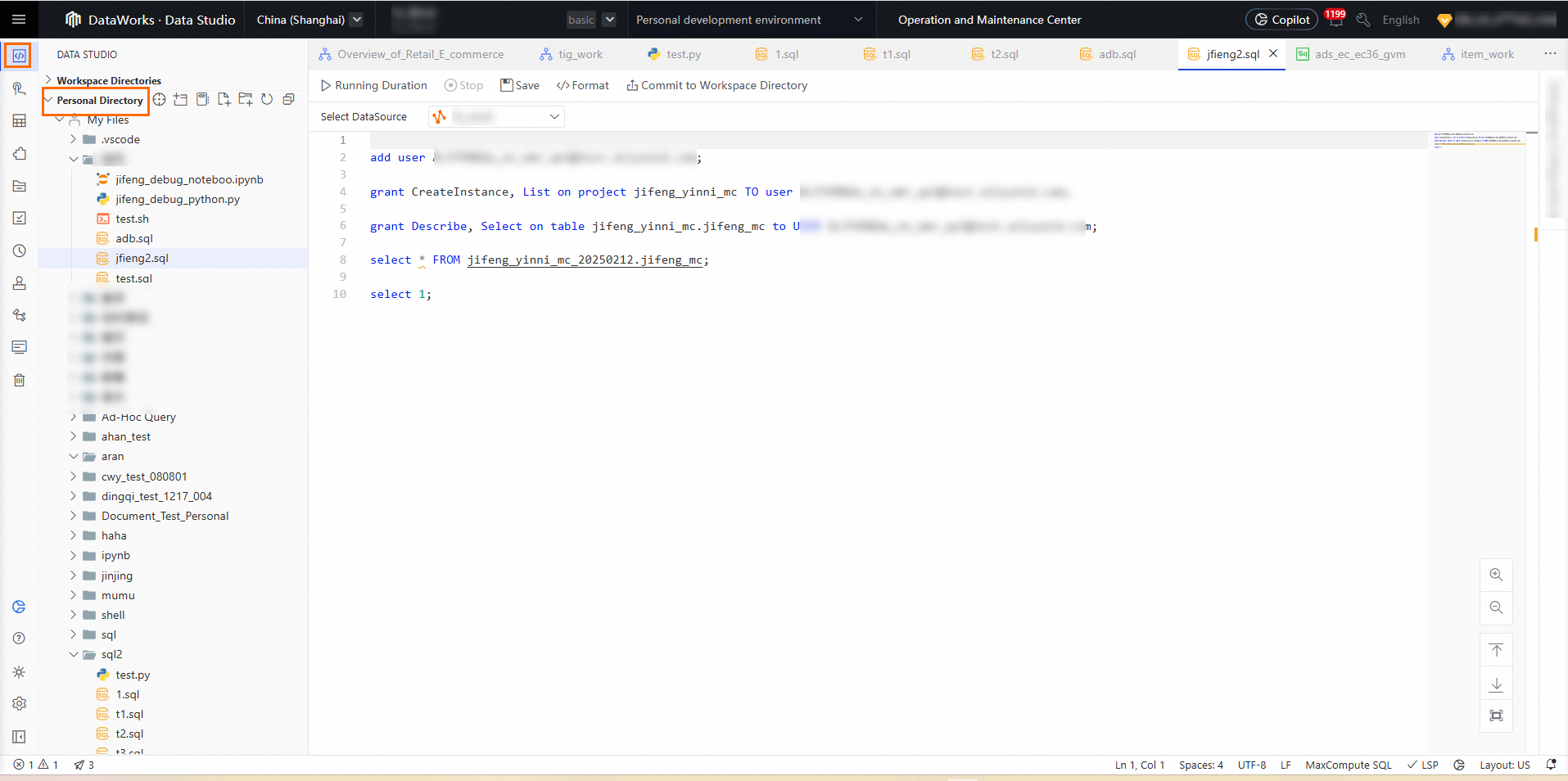
Task: Click UTF-8 encoding in status bar
Action: point(1251,765)
